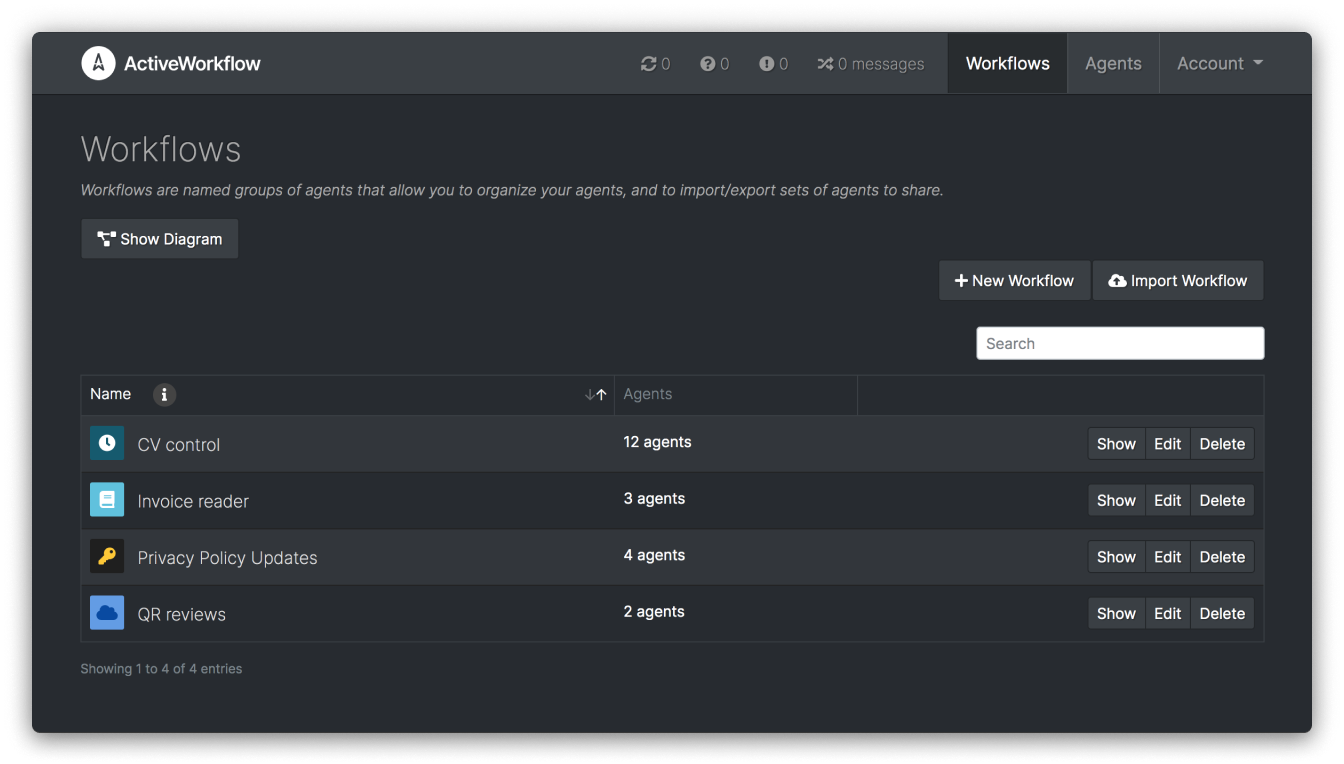Click Edit for CV control

pos(1168,444)
